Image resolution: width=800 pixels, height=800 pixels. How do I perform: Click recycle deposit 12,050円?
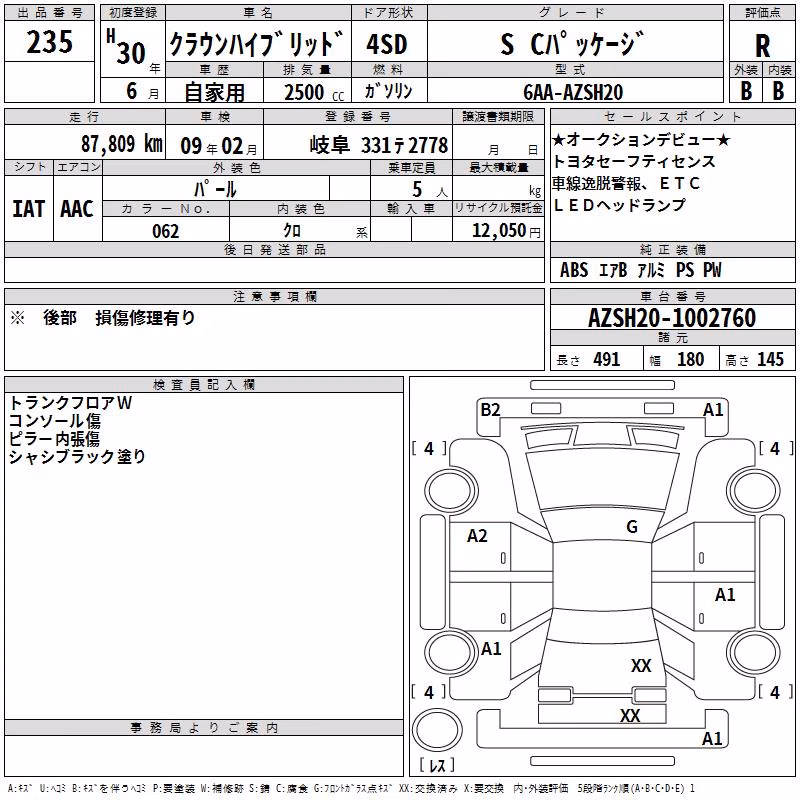click(x=506, y=231)
